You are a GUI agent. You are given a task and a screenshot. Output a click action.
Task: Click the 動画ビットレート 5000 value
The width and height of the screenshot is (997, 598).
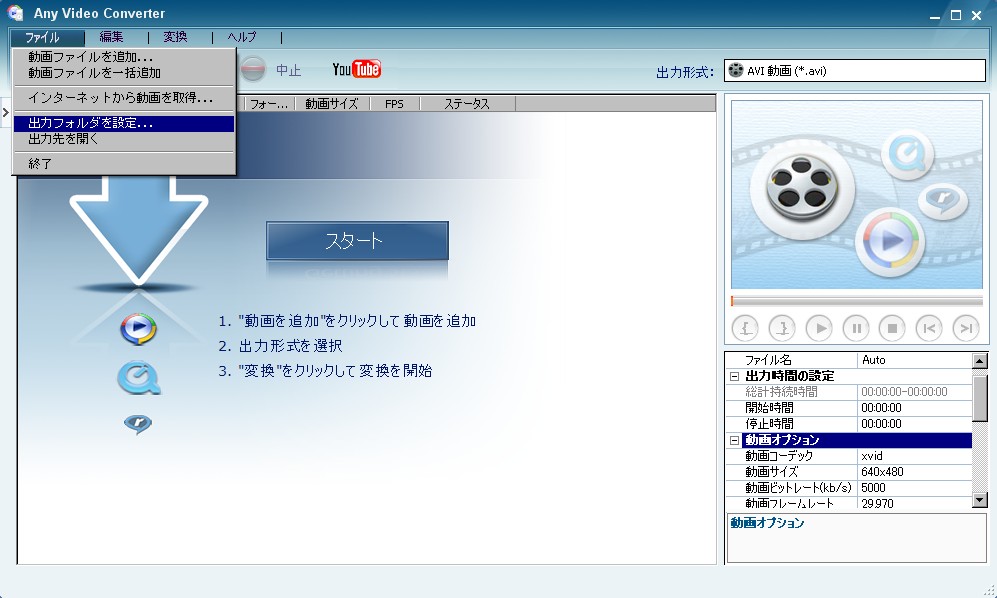pyautogui.click(x=915, y=488)
